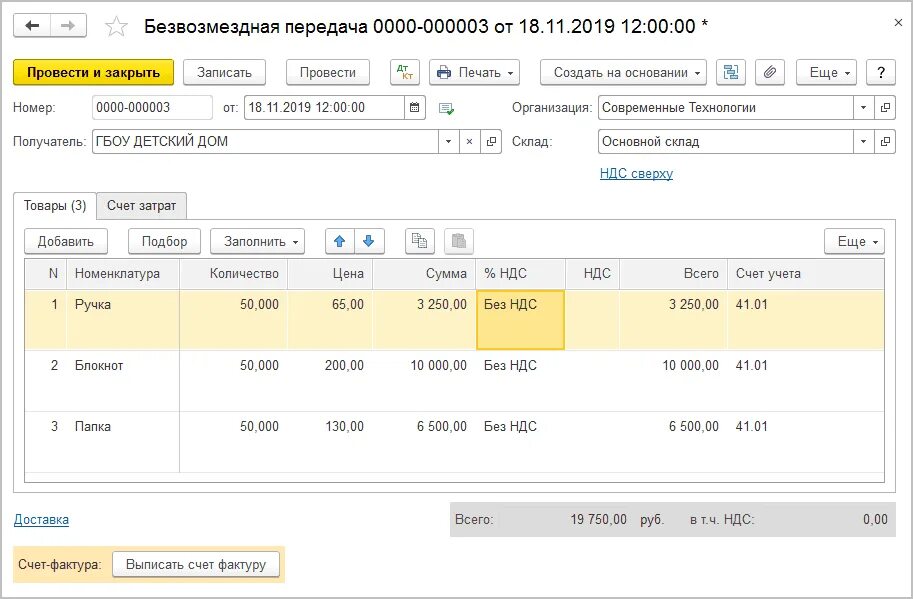Expand the Заполнить dropdown
The width and height of the screenshot is (913, 599).
[x=257, y=241]
